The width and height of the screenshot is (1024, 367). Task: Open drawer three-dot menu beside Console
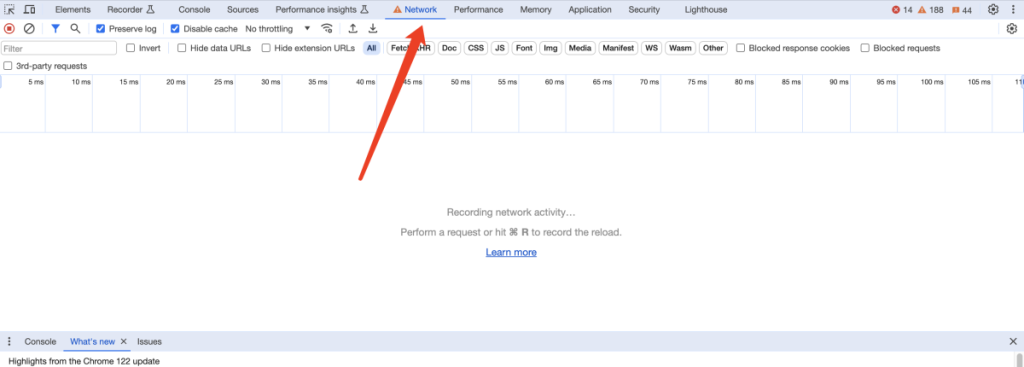9,342
